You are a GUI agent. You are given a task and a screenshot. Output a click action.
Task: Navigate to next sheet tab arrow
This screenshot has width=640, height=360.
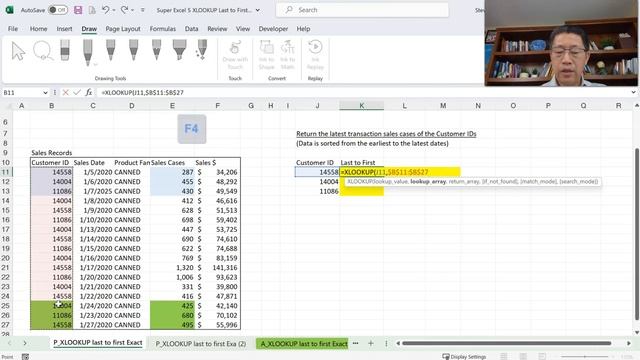coord(24,344)
